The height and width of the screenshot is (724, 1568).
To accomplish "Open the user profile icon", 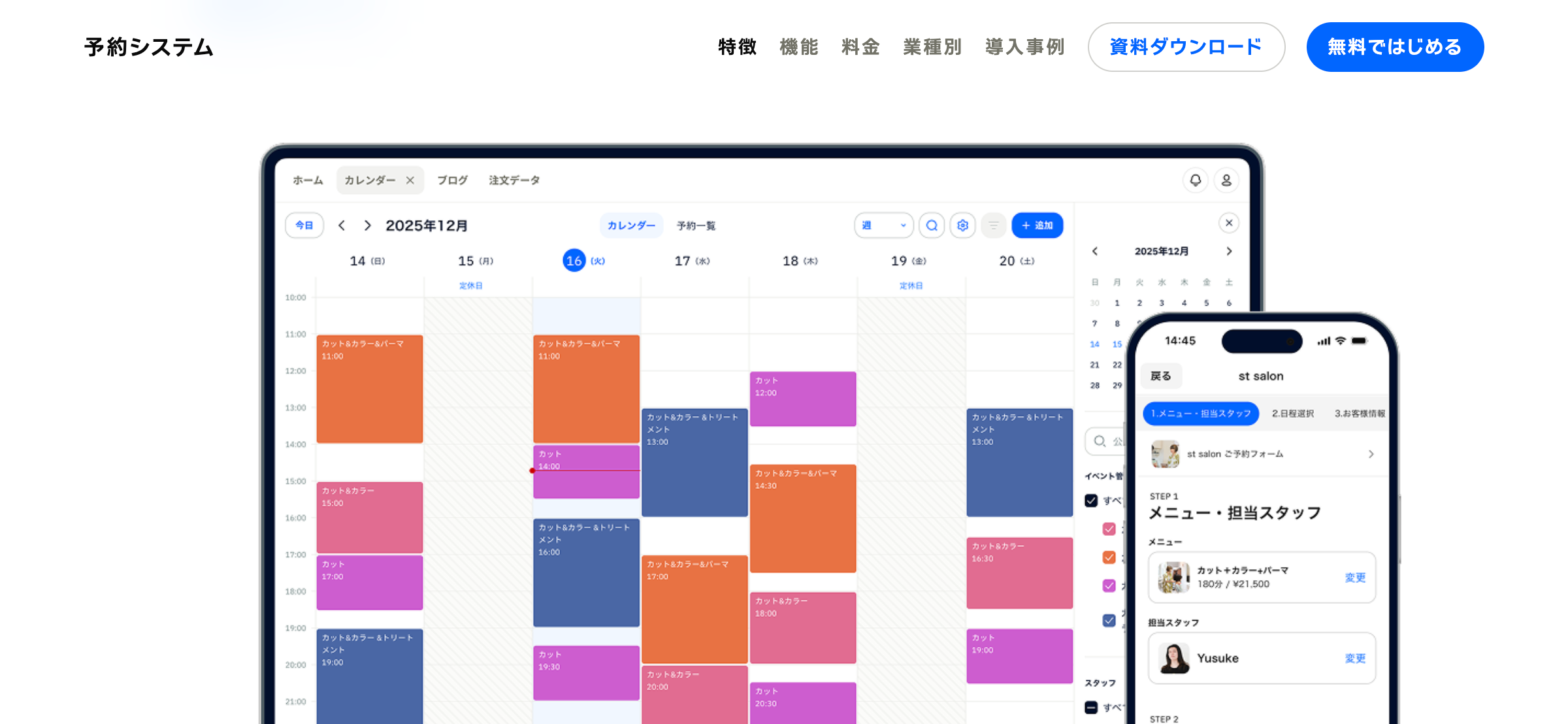I will tap(1226, 180).
